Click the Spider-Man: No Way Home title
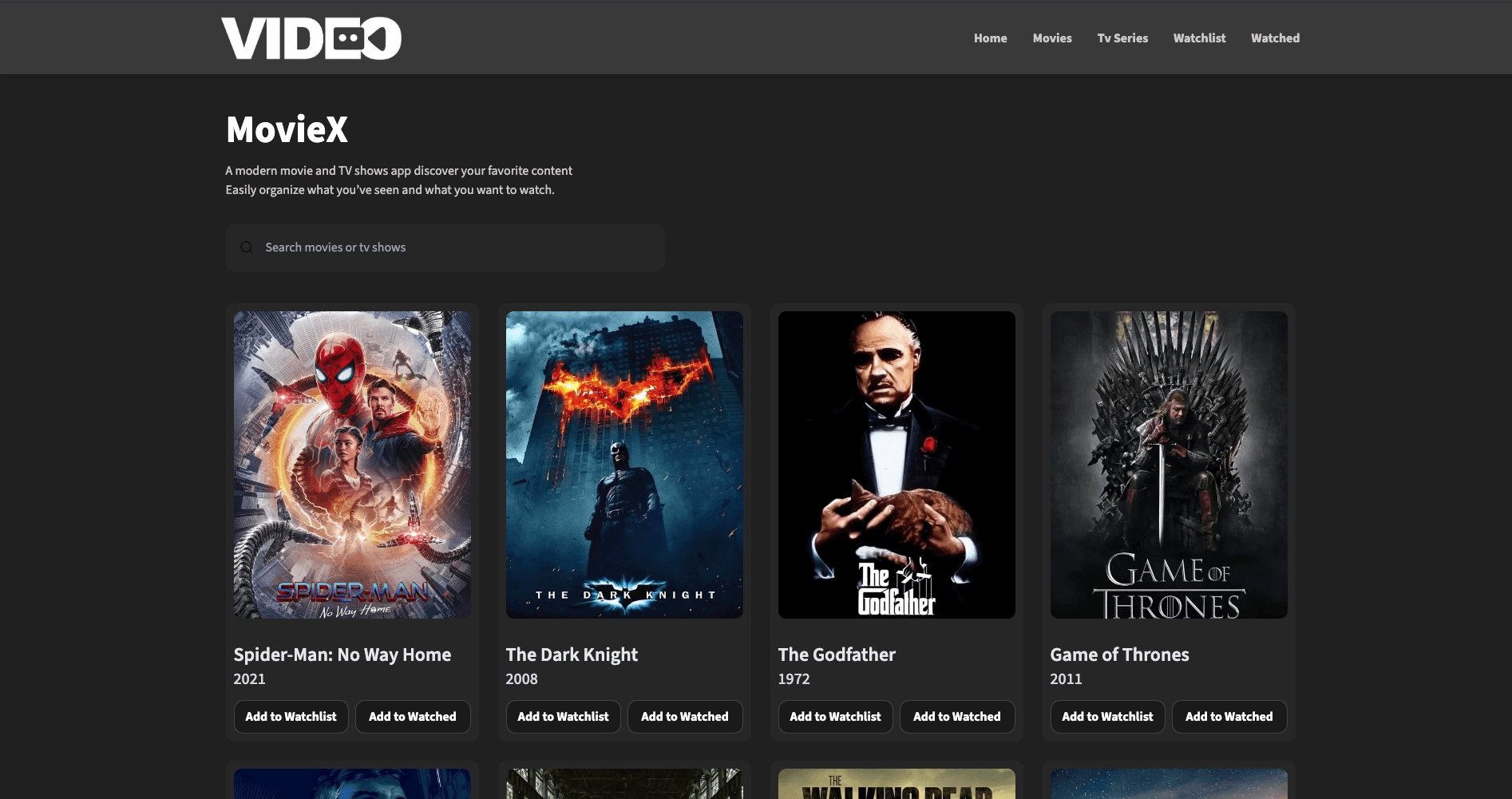1512x799 pixels. pyautogui.click(x=342, y=655)
